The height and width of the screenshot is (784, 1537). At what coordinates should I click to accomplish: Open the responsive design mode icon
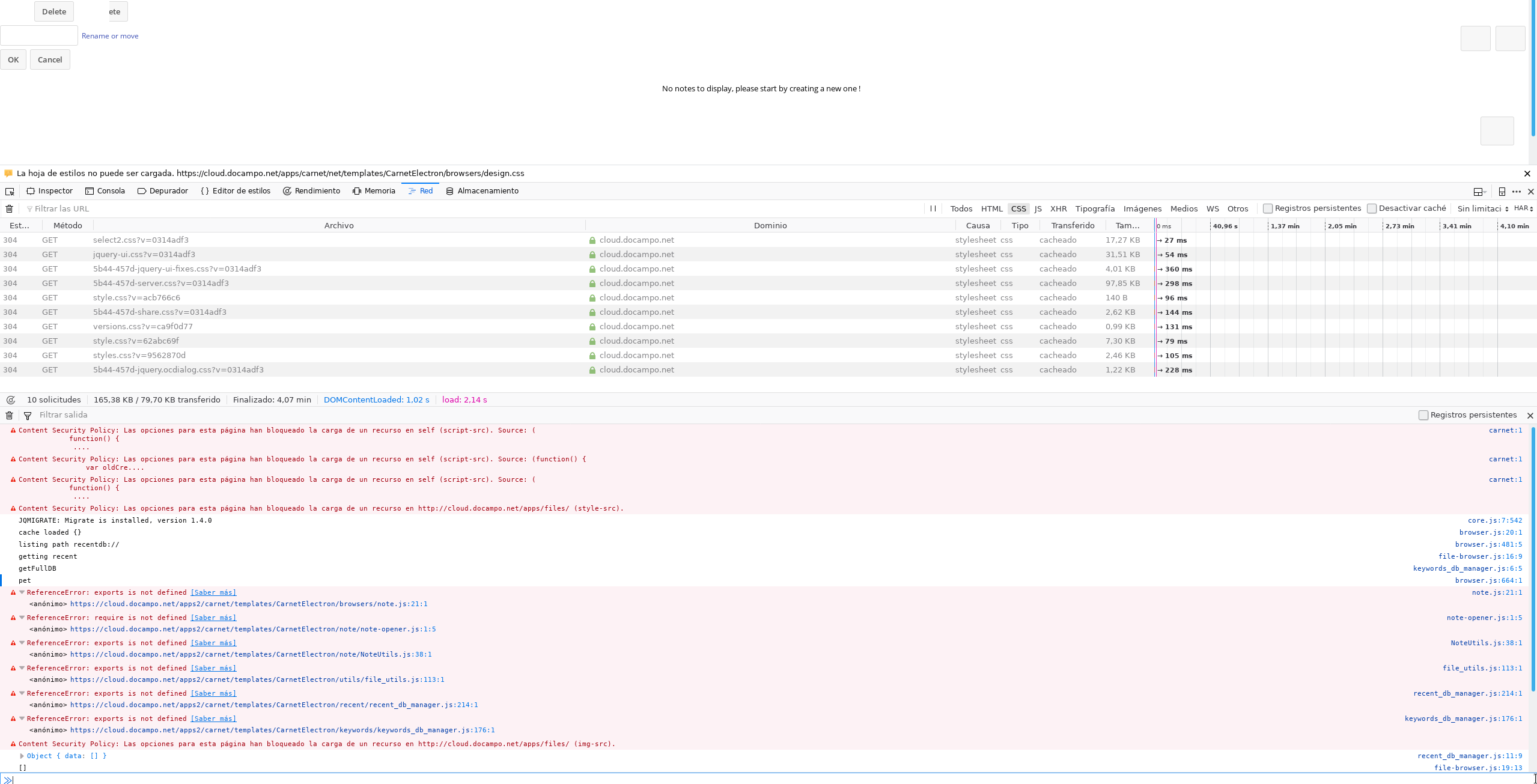[1502, 192]
